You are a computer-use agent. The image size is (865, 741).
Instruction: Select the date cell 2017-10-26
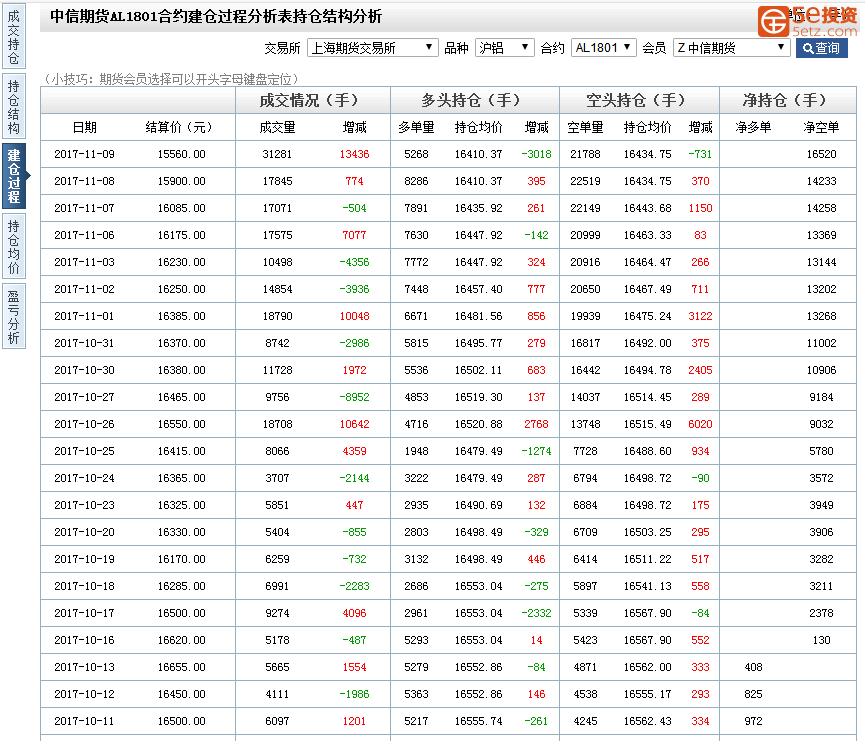click(84, 424)
